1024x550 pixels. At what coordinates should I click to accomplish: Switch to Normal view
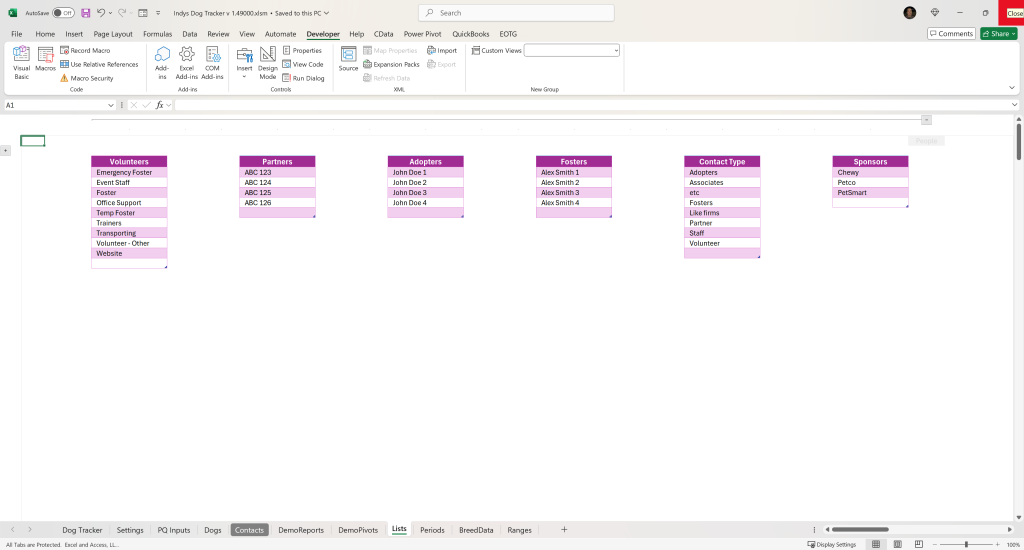click(x=876, y=544)
